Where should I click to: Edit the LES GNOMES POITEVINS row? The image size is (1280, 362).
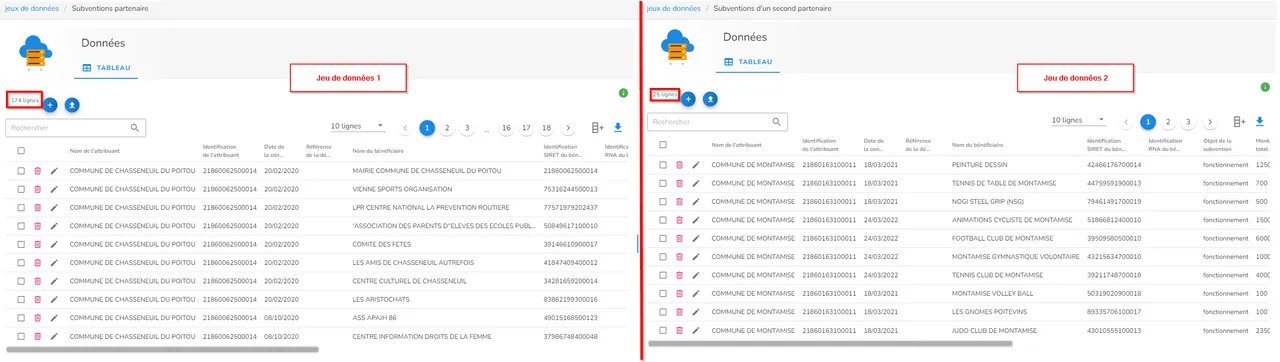coord(696,312)
